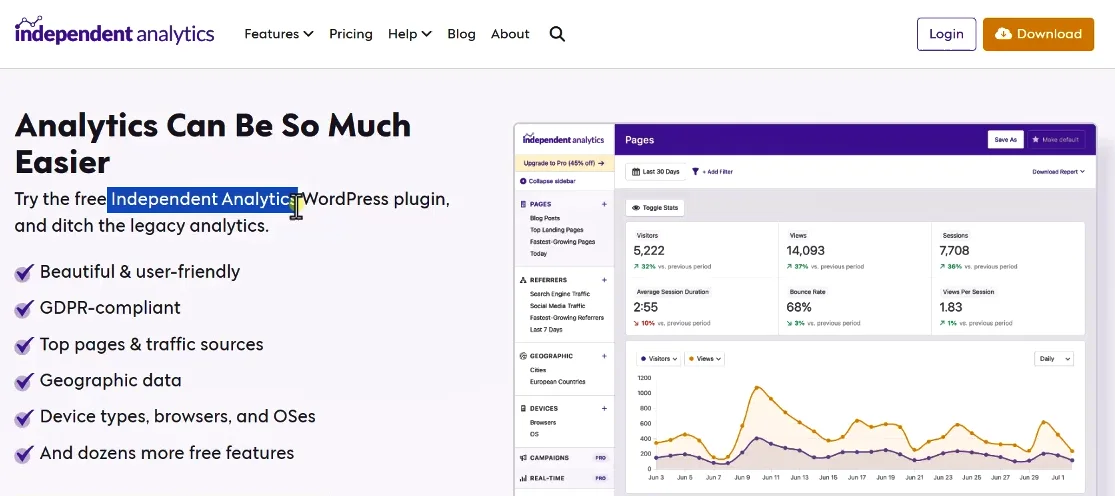Open the Pricing page
The width and height of the screenshot is (1115, 496).
(x=351, y=33)
